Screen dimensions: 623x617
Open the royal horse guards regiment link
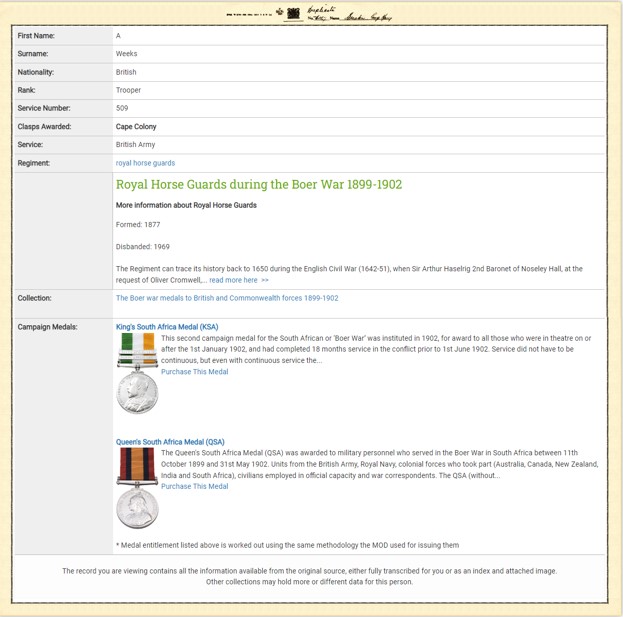[145, 163]
